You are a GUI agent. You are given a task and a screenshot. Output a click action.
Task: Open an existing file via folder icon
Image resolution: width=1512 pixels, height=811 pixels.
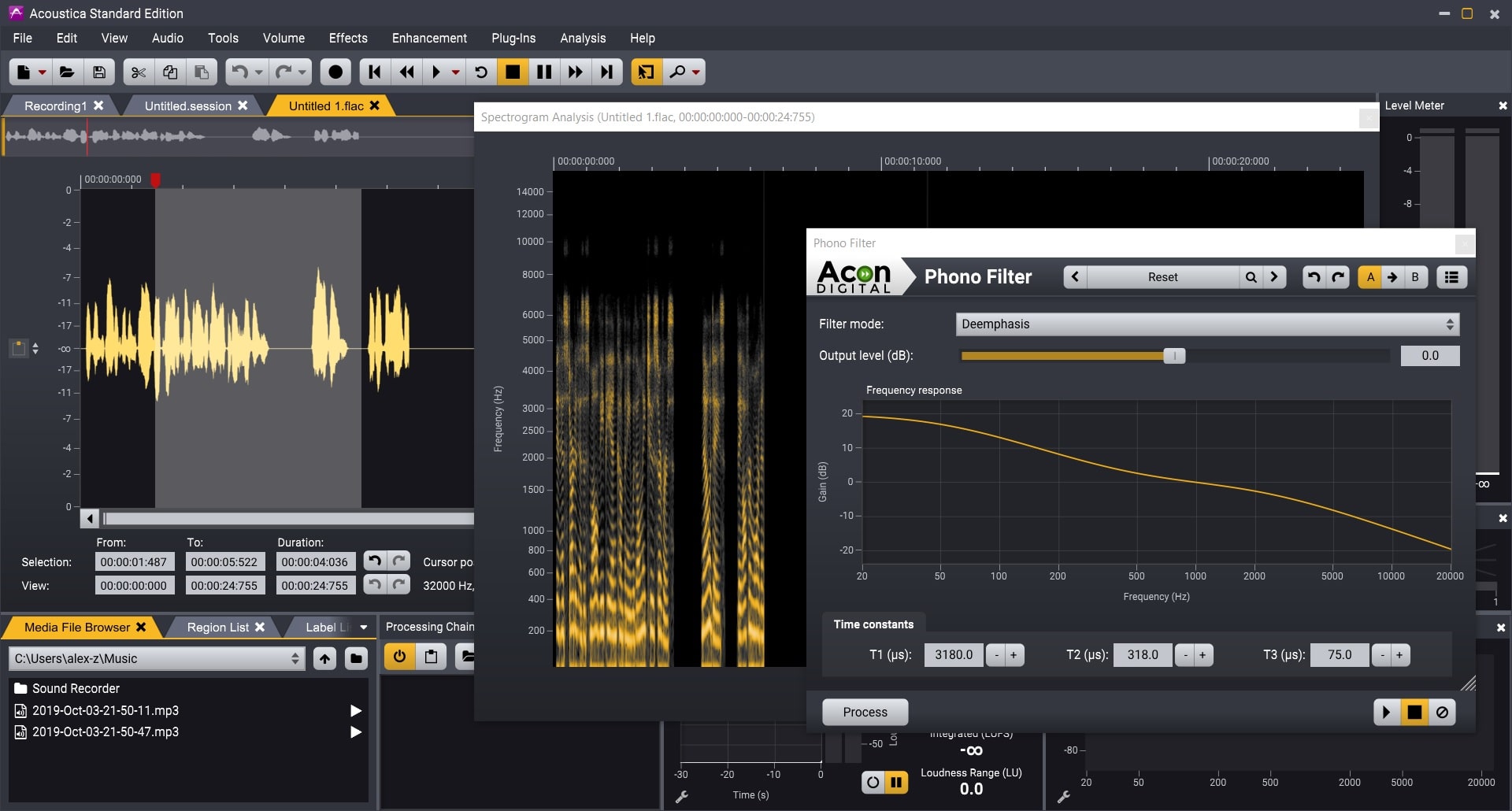tap(67, 72)
